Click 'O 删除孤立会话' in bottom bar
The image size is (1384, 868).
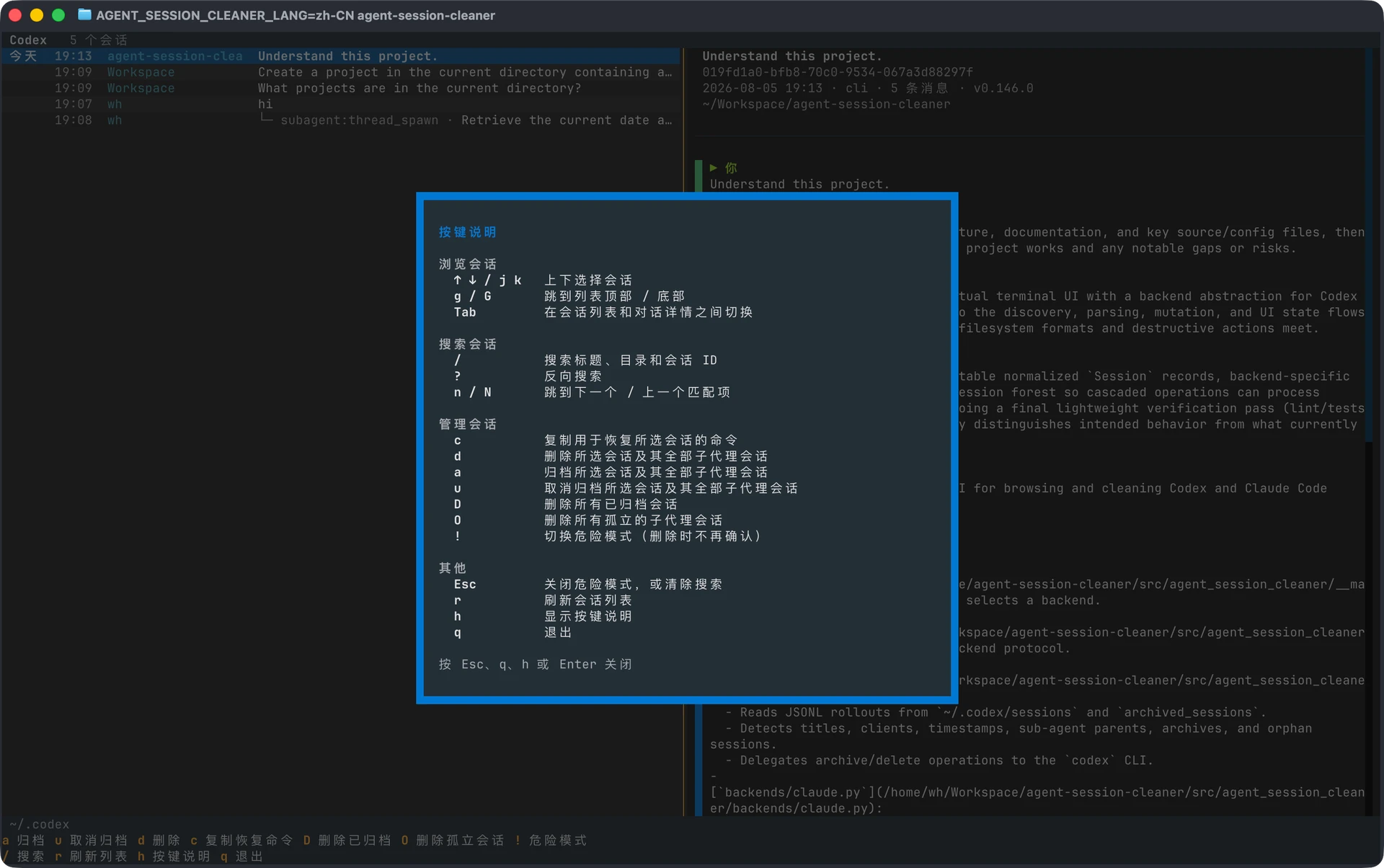click(452, 841)
